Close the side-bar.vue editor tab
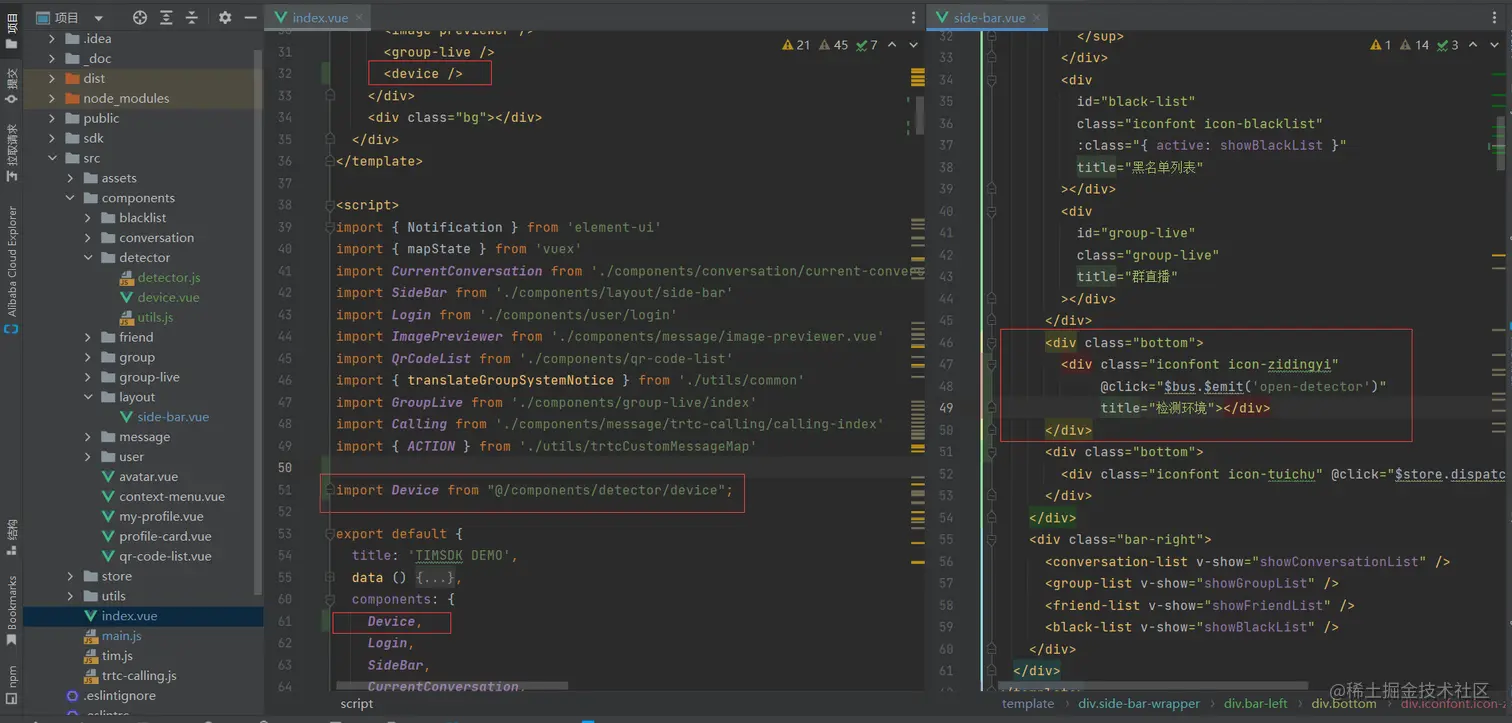Image resolution: width=1512 pixels, height=723 pixels. (x=1036, y=18)
